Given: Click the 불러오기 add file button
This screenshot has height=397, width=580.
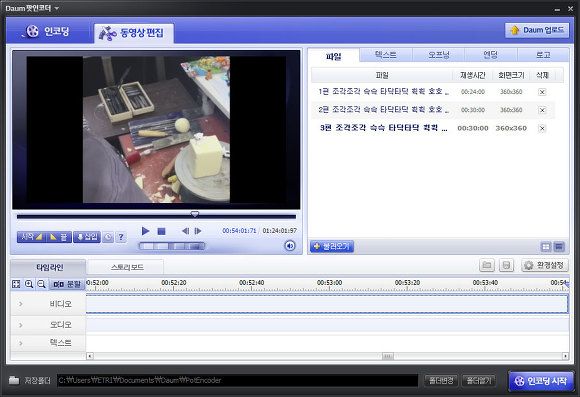Looking at the screenshot, I should coord(332,246).
